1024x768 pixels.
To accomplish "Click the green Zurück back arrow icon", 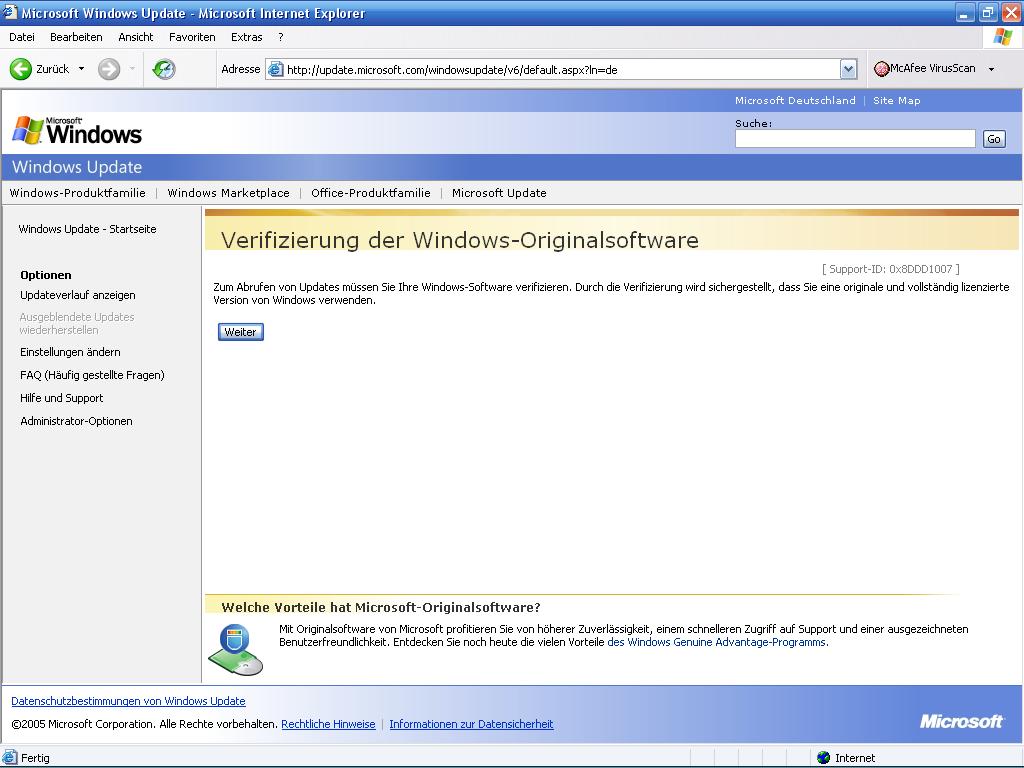I will coord(20,69).
